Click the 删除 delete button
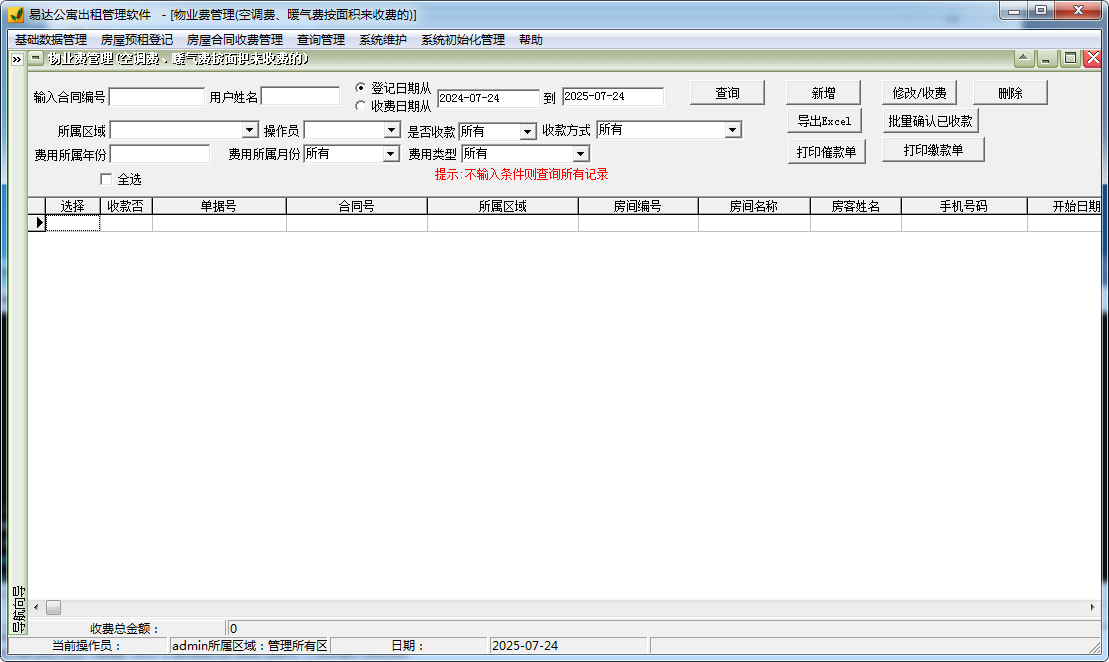 [1010, 91]
